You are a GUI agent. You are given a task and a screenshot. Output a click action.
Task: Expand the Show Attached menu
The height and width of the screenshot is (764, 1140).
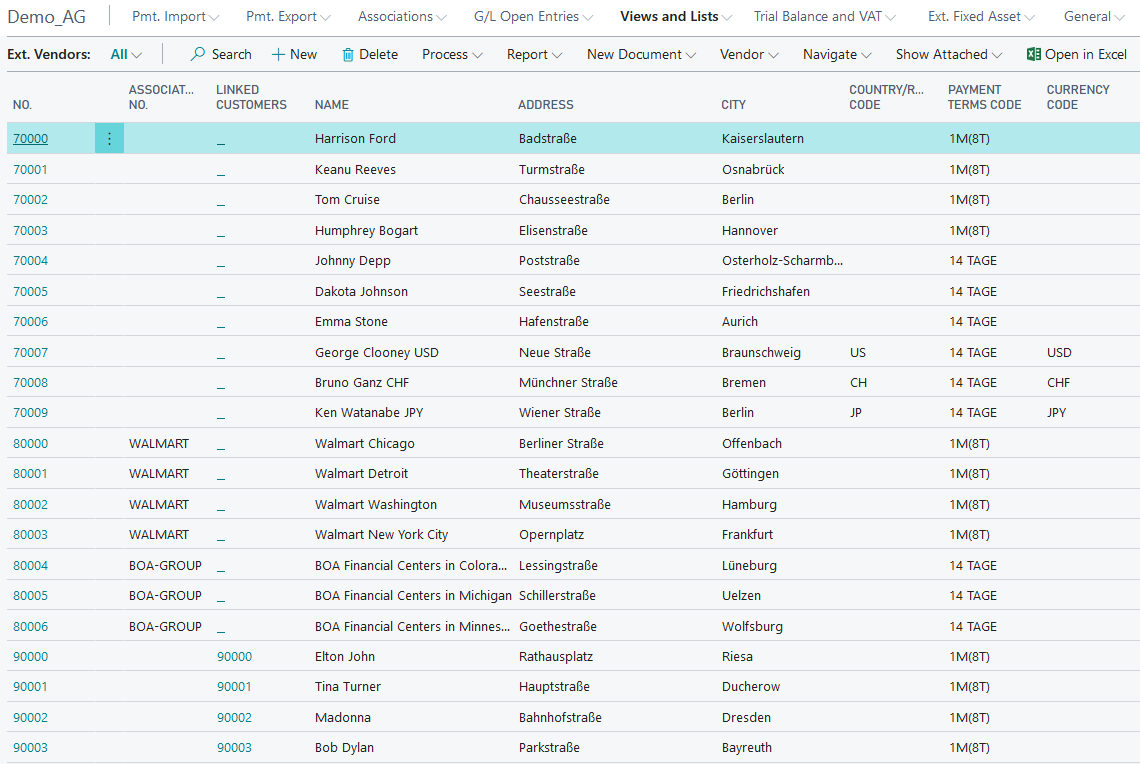tap(948, 55)
